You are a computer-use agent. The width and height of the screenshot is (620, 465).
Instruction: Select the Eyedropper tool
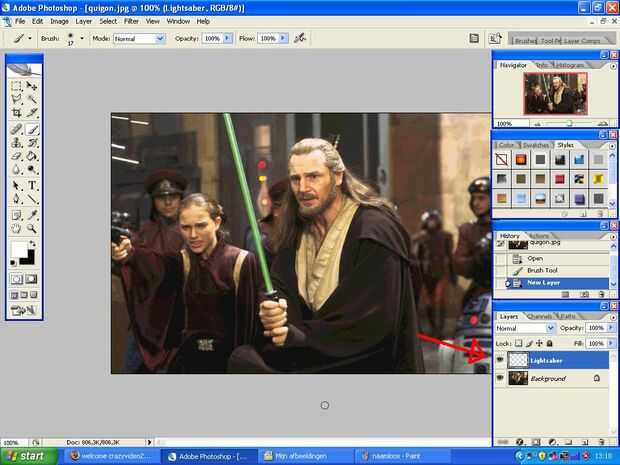click(x=32, y=215)
